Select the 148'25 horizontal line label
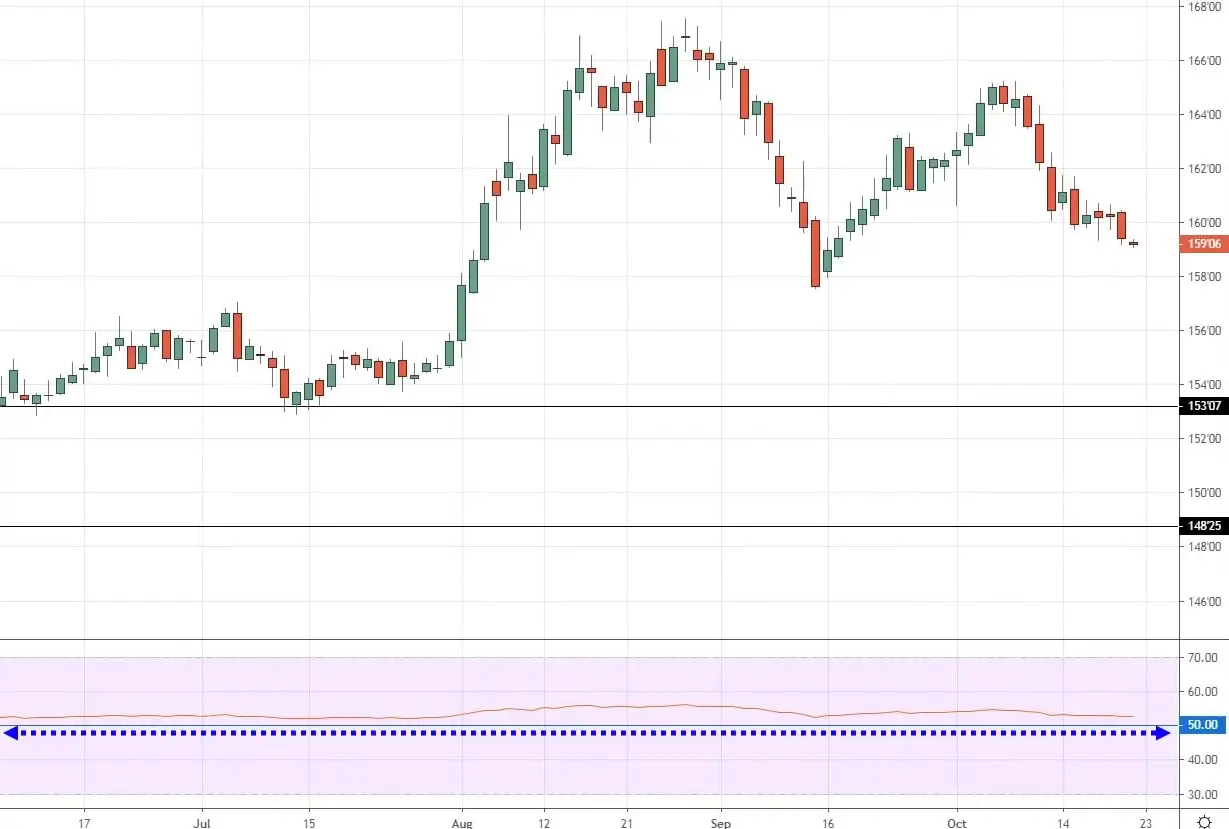 1203,526
